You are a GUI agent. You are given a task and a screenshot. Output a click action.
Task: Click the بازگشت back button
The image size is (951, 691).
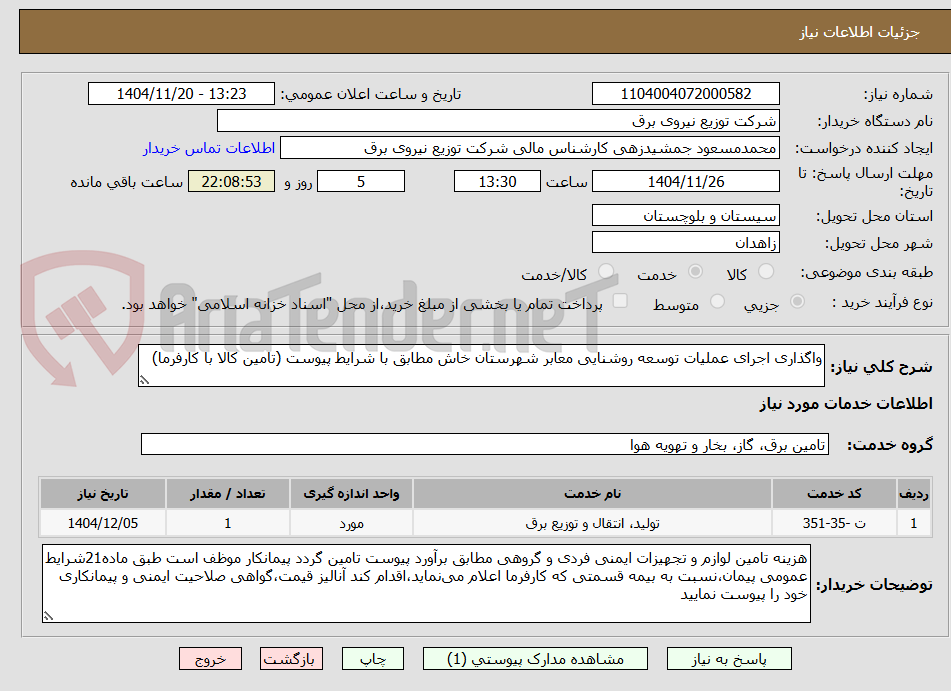291,659
